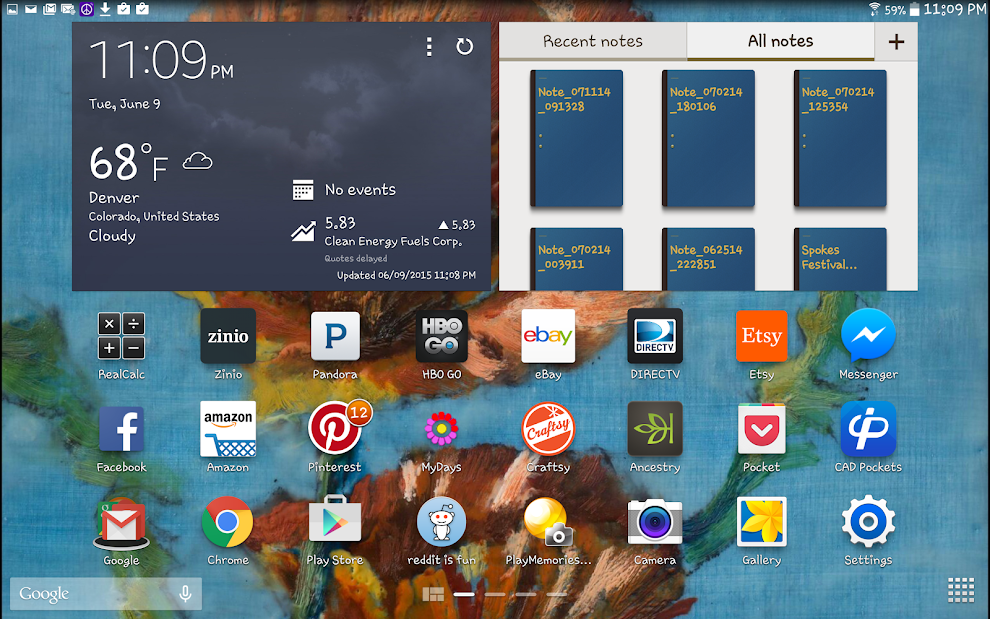Launch DIRECTV
This screenshot has height=619, width=990.
[x=655, y=336]
